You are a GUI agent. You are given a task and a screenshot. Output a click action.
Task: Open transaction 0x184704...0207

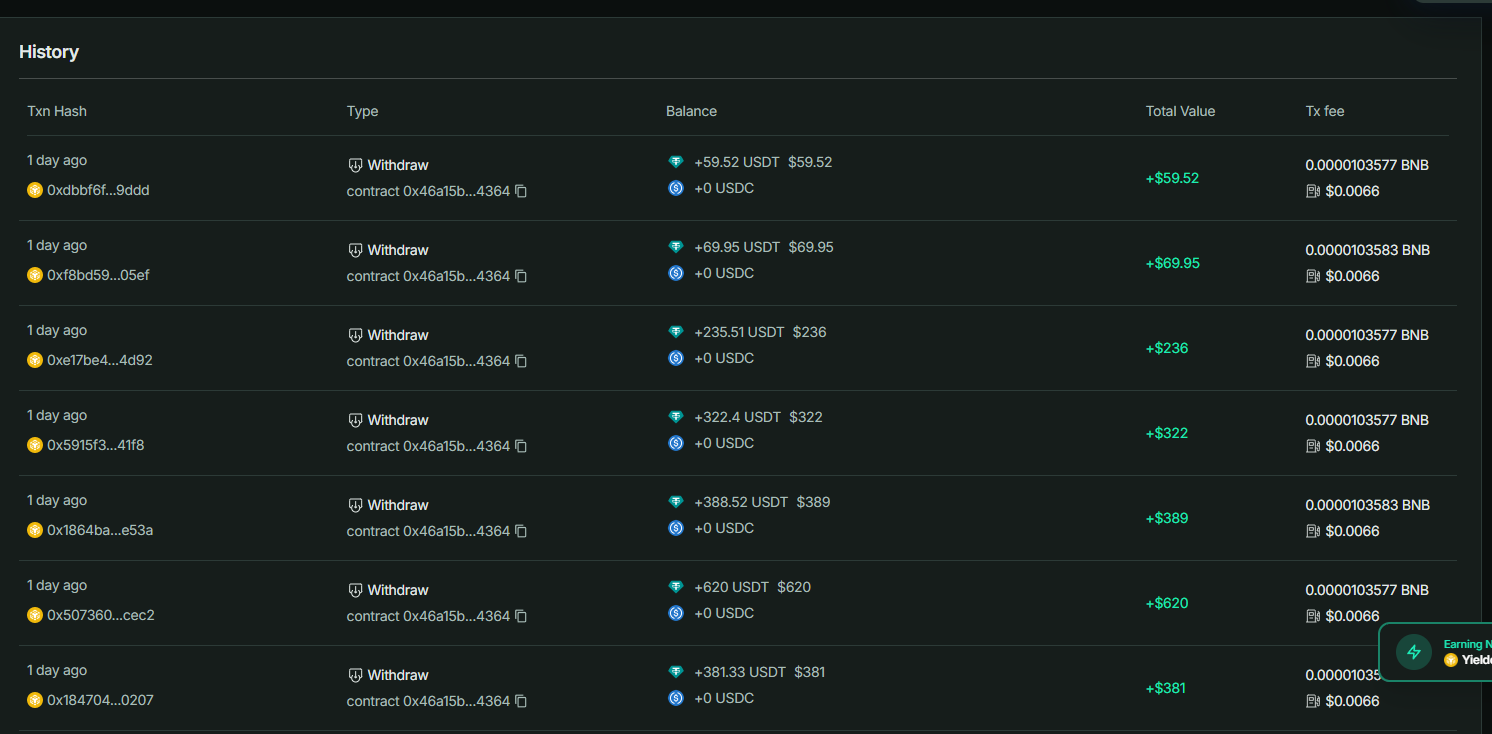pyautogui.click(x=100, y=700)
